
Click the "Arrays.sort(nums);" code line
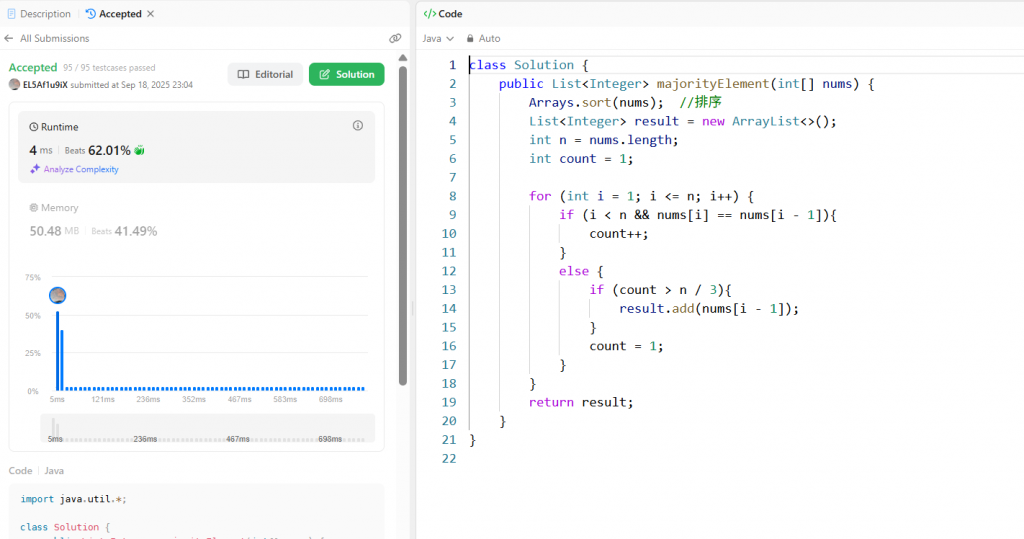tap(596, 103)
